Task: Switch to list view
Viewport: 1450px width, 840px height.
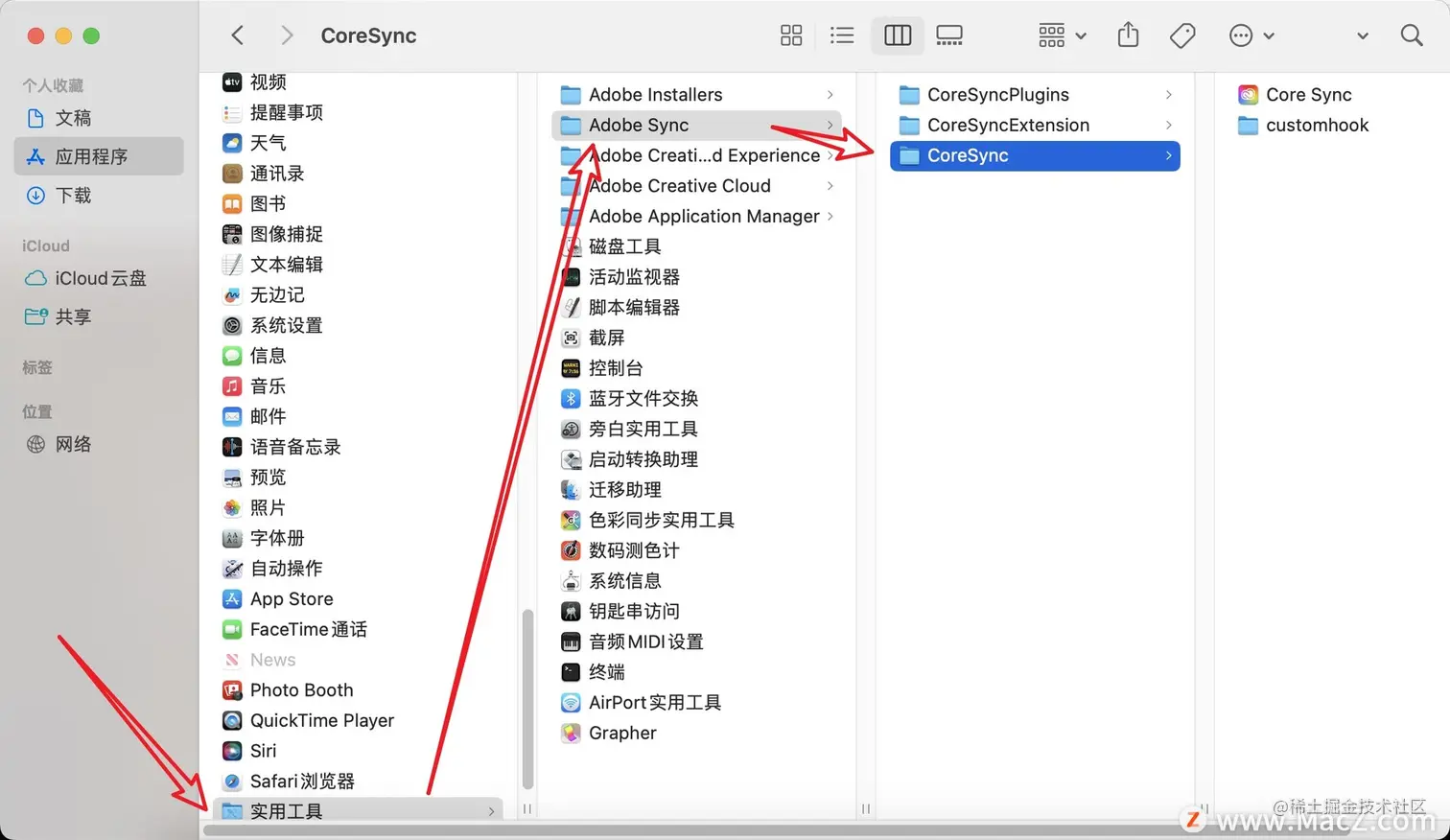Action: click(842, 35)
